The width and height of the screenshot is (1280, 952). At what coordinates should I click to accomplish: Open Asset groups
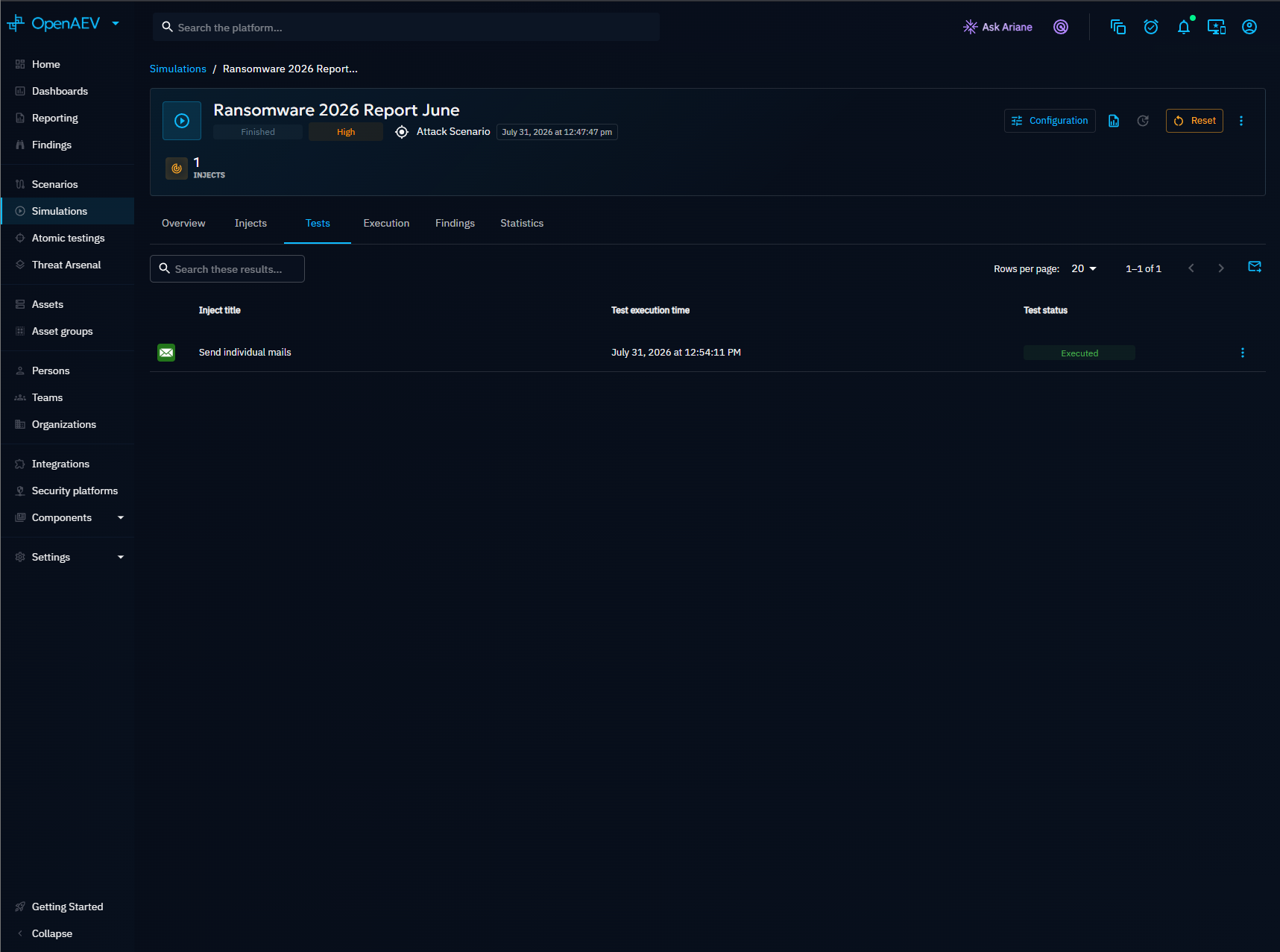tap(68, 331)
